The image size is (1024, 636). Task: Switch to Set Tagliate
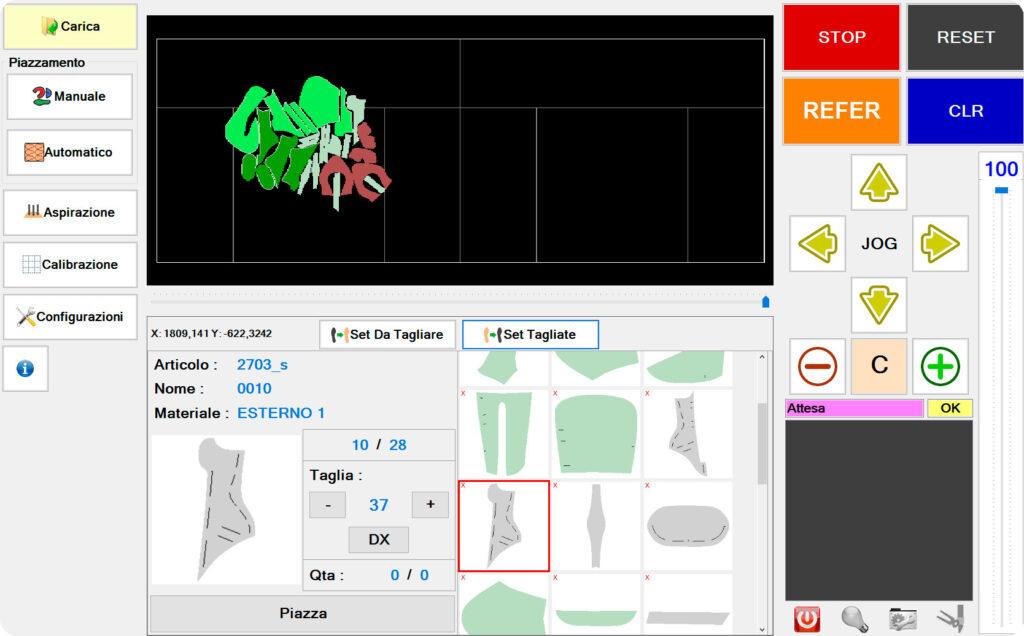(x=530, y=334)
